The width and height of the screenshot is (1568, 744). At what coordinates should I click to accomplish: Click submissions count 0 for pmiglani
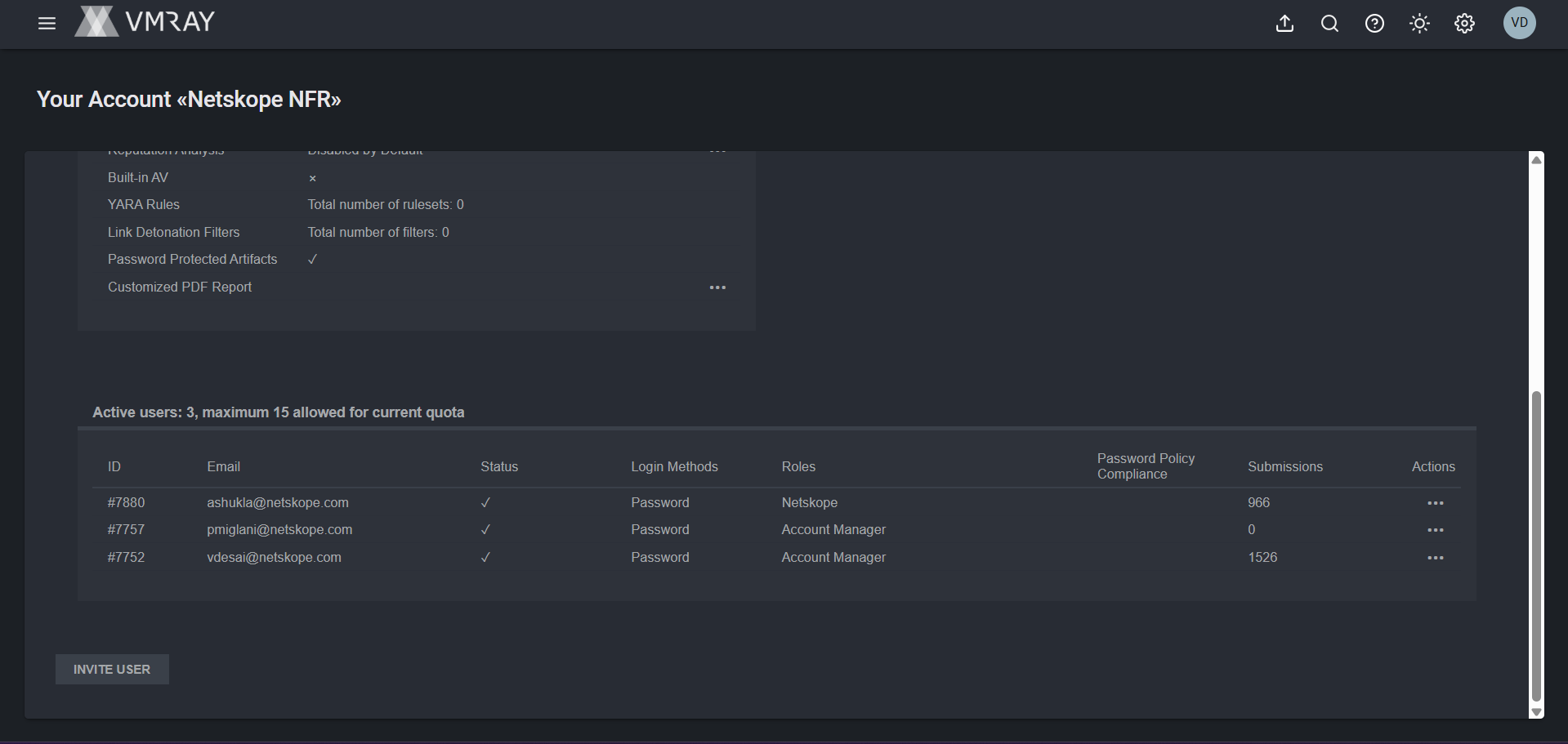(x=1252, y=529)
